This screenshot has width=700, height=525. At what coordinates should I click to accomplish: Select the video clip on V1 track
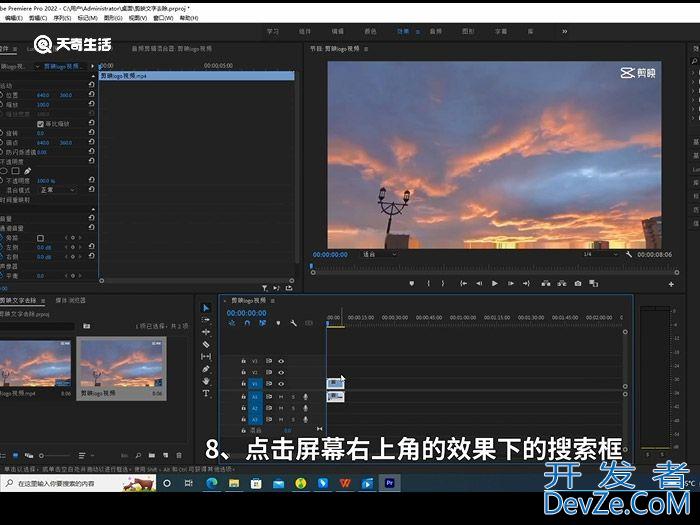pos(335,383)
